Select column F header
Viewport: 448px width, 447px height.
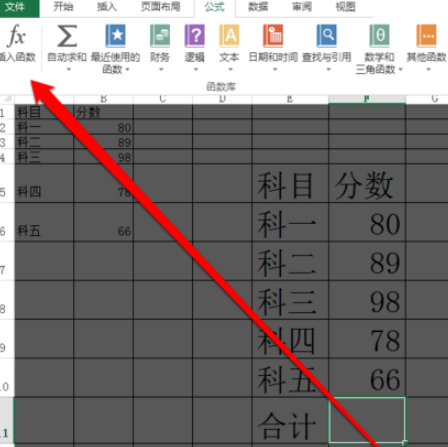point(367,99)
